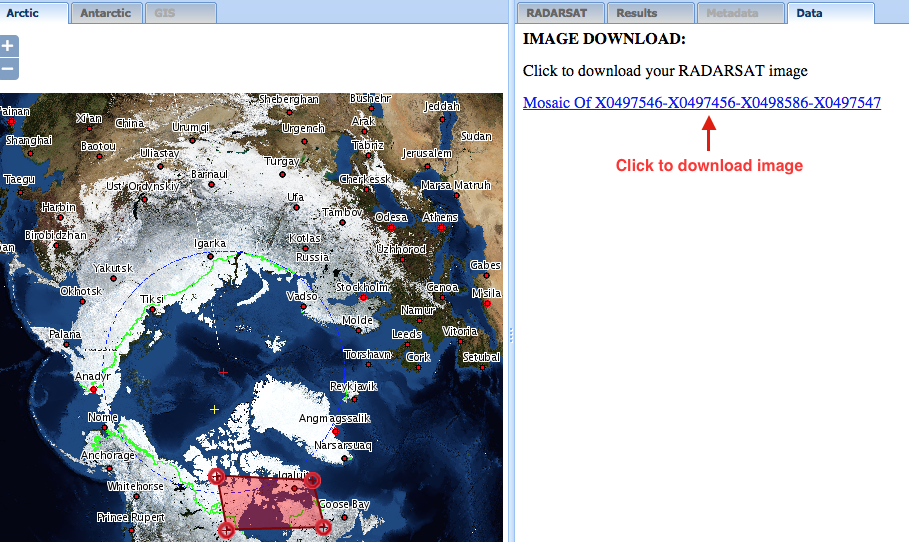
Task: Click the 'Barnaul' map label
Action: [x=209, y=174]
